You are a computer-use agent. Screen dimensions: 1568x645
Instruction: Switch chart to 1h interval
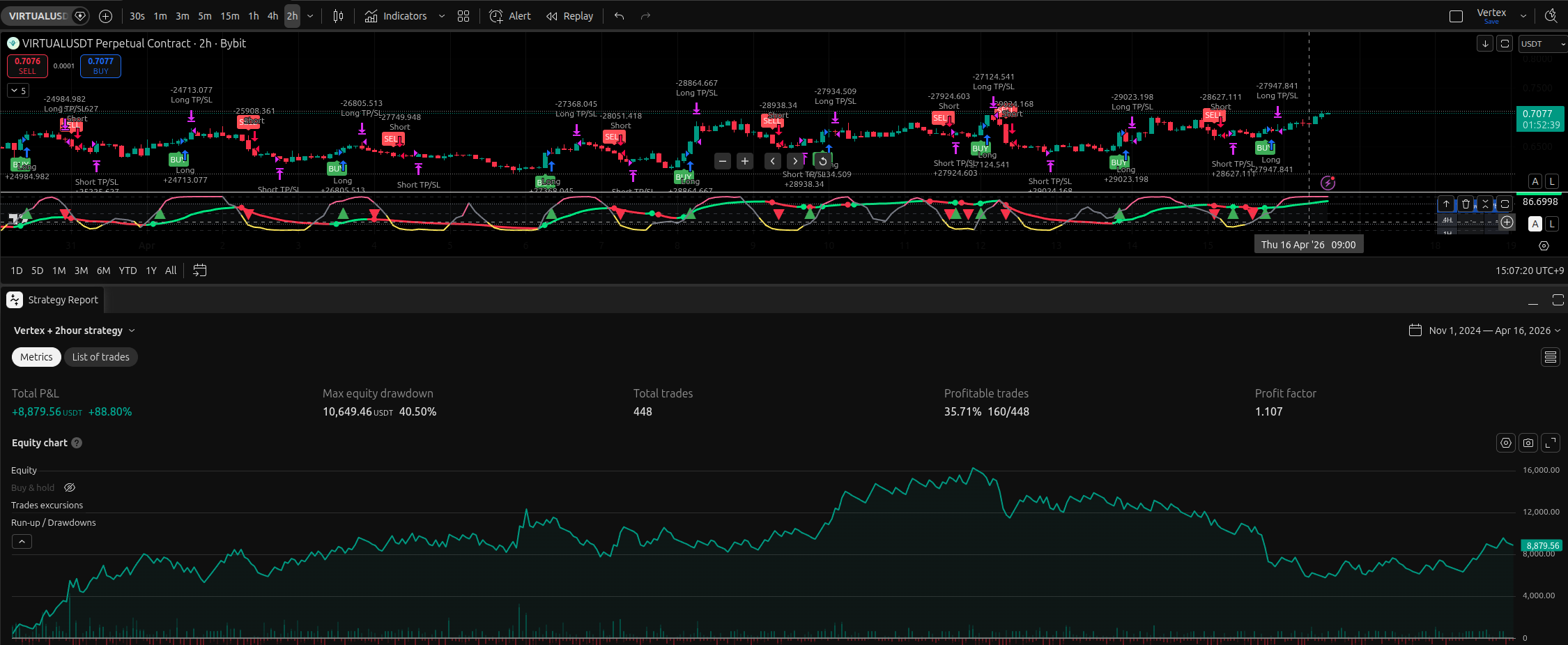click(x=254, y=15)
